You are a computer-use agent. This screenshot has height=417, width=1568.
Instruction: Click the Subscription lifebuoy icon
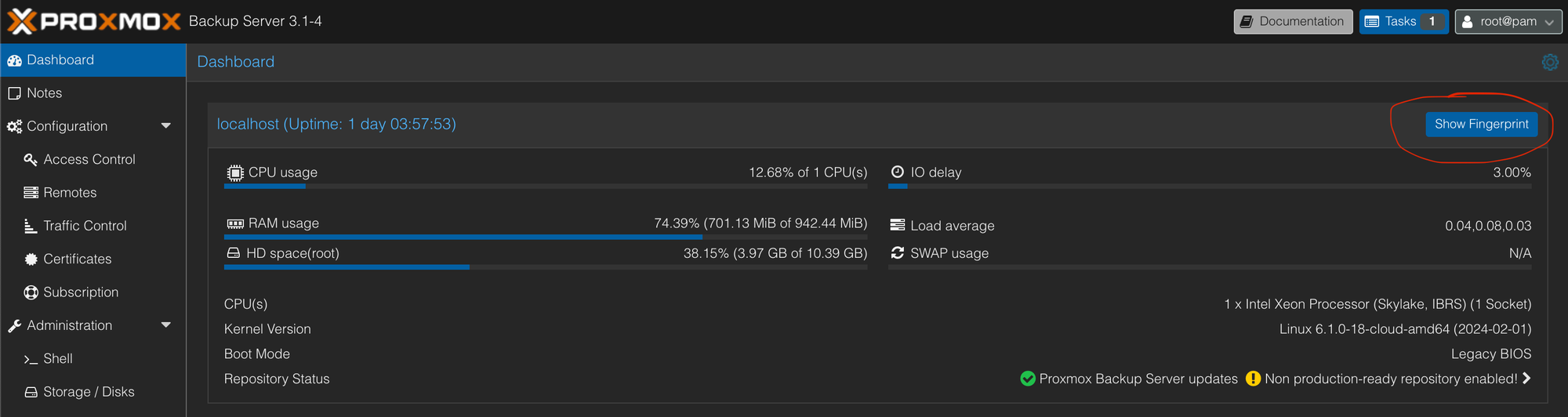[31, 292]
